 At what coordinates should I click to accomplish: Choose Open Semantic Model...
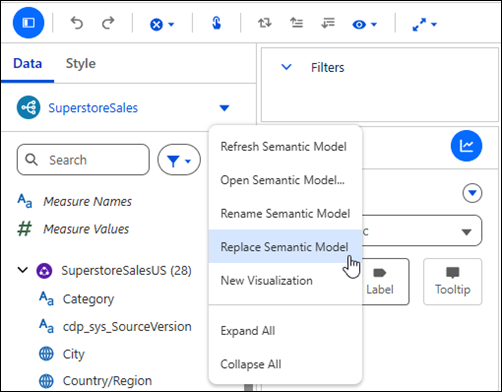285,180
